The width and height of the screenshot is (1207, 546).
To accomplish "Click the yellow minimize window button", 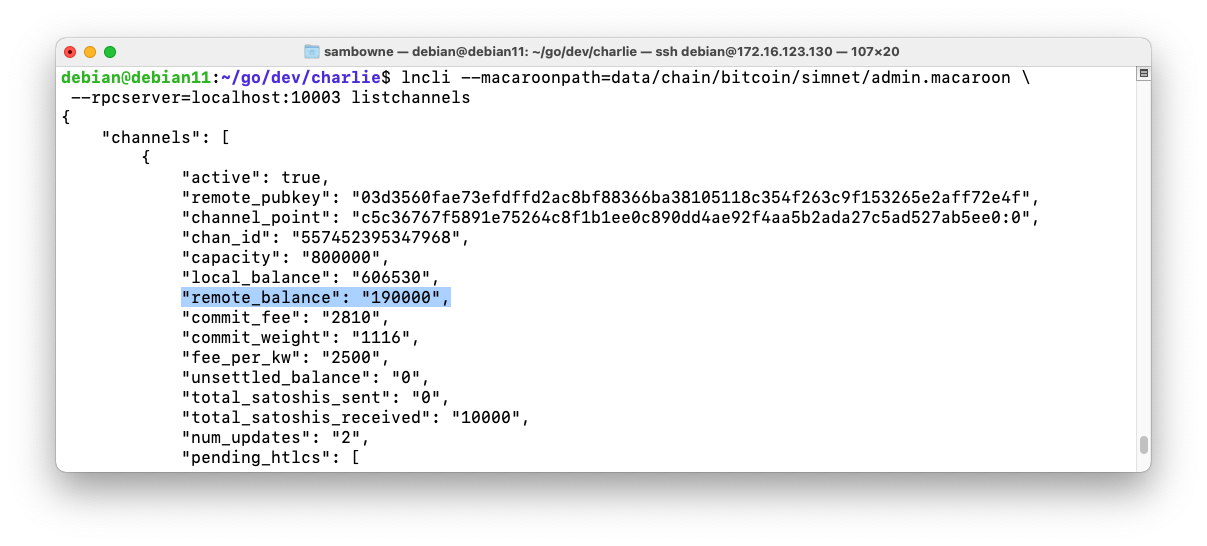I will [x=90, y=51].
